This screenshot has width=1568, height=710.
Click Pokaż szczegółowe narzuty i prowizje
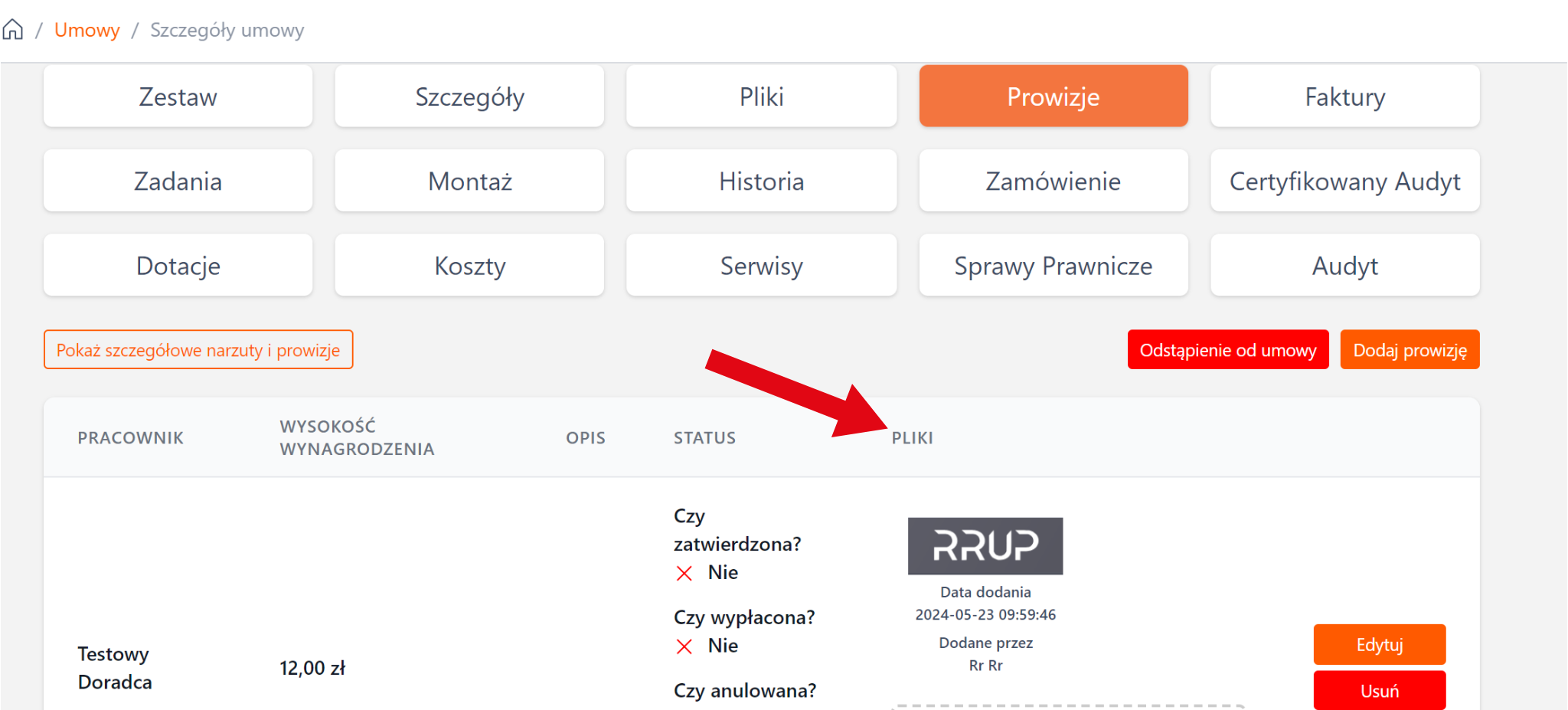(198, 350)
